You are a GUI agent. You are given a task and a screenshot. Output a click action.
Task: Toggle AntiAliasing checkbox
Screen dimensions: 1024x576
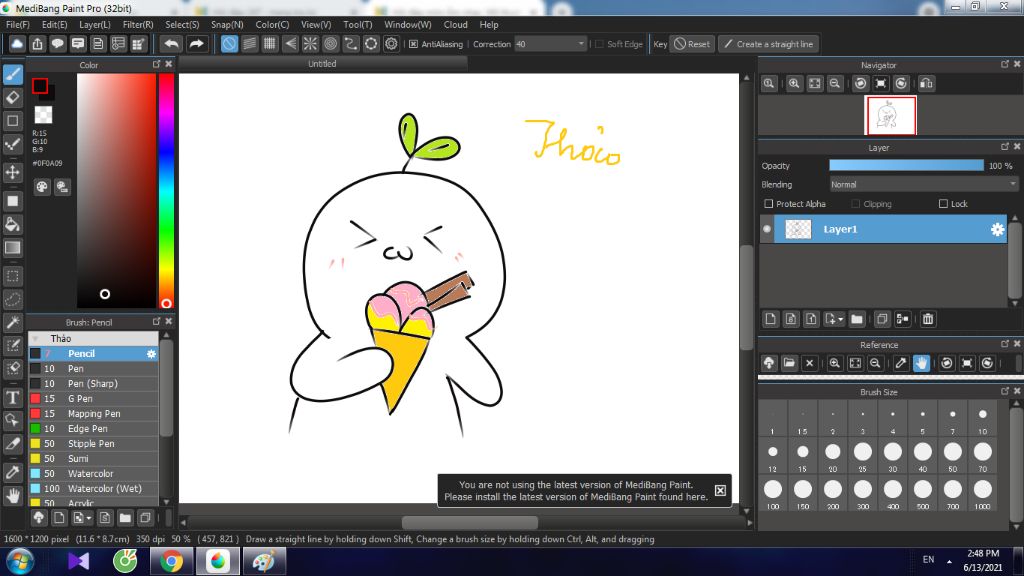click(x=413, y=44)
